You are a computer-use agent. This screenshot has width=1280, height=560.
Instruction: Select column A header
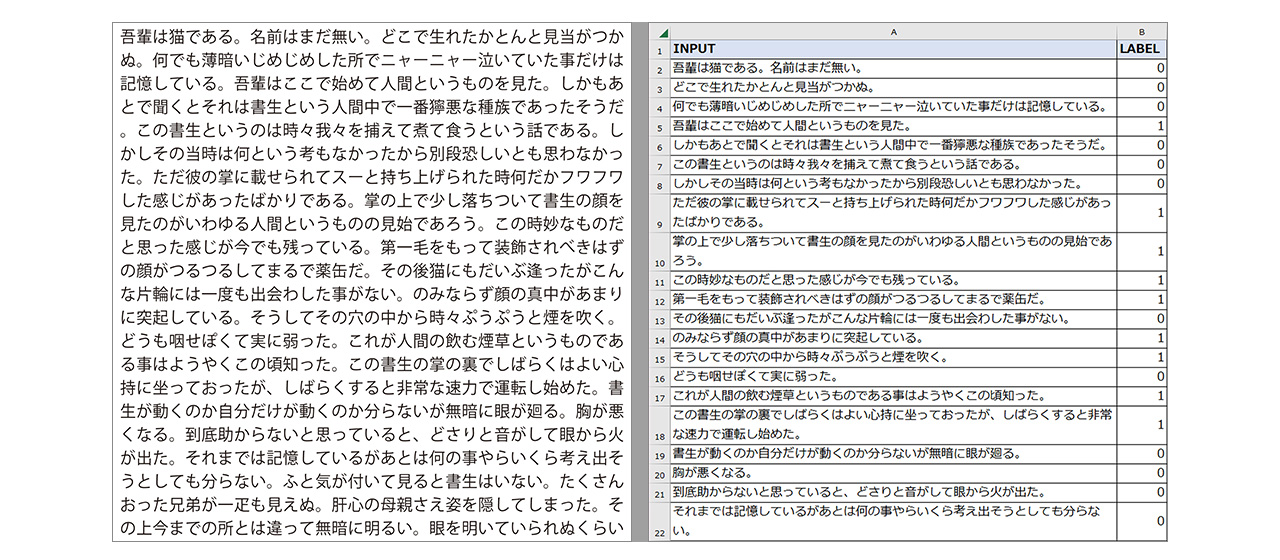[893, 32]
